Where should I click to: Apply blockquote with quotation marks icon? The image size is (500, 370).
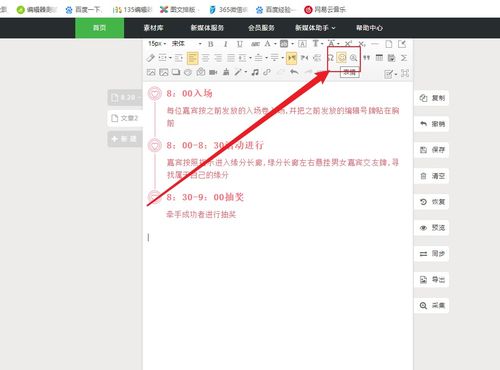pyautogui.click(x=366, y=58)
